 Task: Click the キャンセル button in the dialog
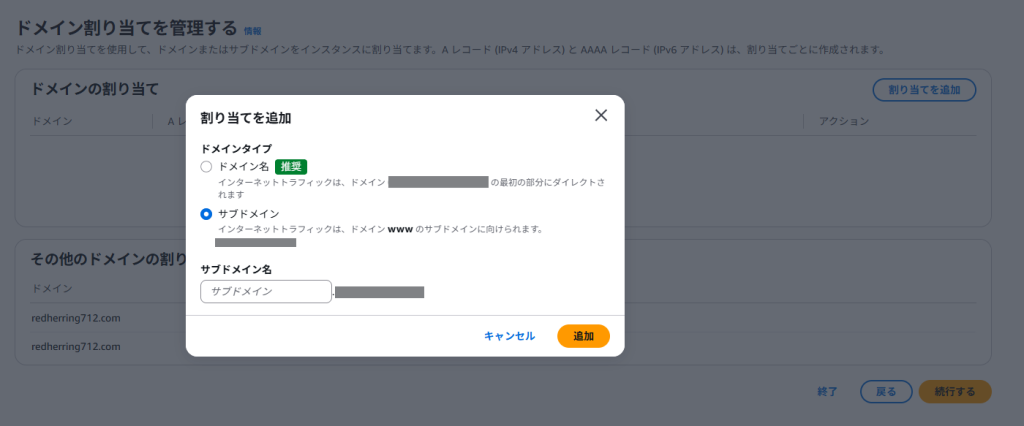(509, 336)
